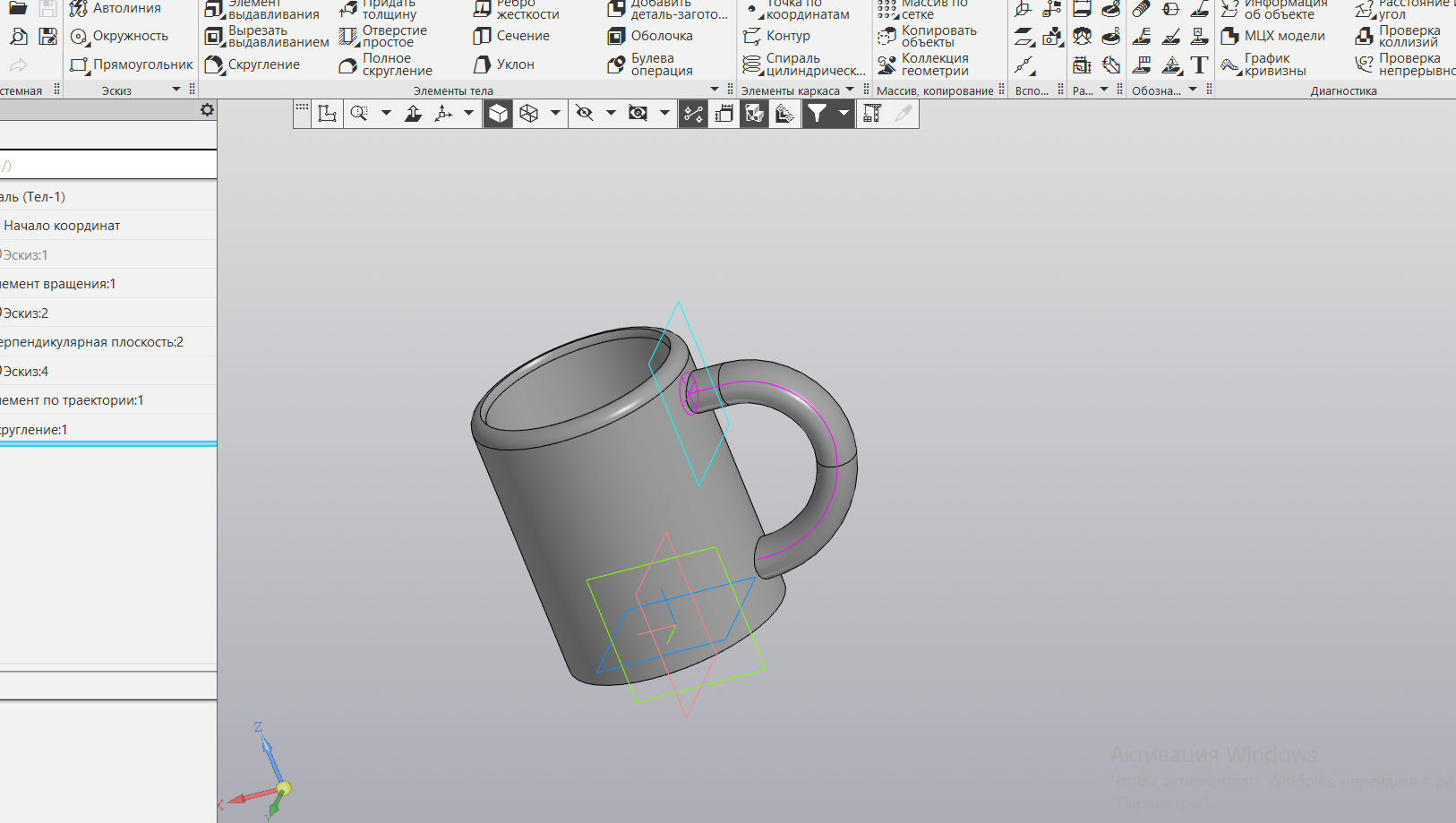Select Элемент вращения:1 in model tree
1456x823 pixels.
tap(58, 284)
